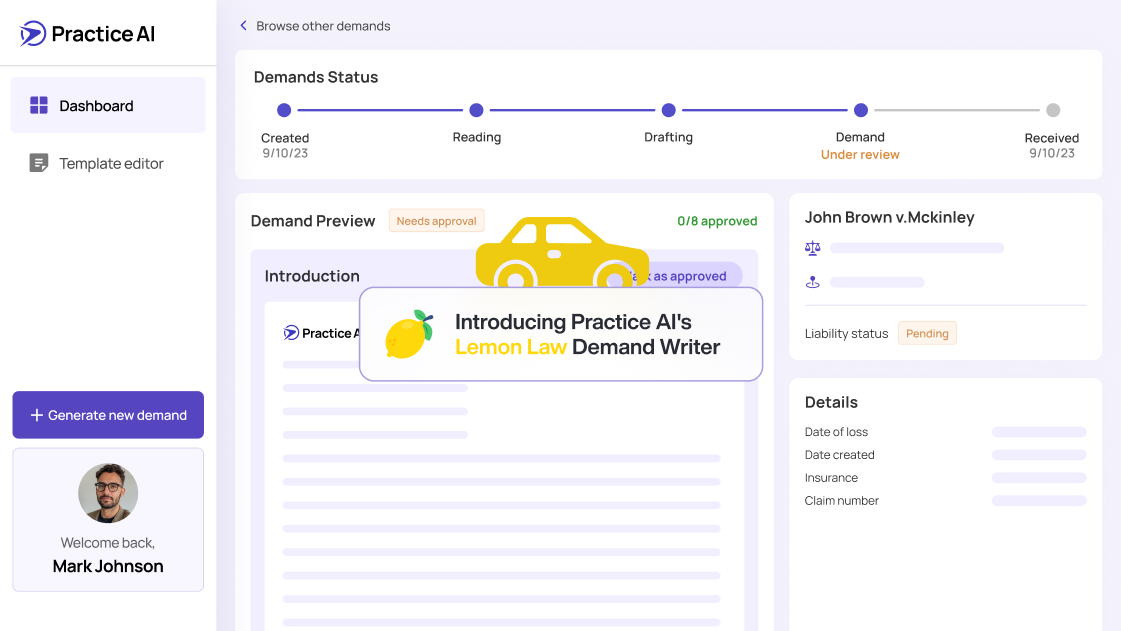Image resolution: width=1121 pixels, height=631 pixels.
Task: Open the Template editor menu item
Action: pyautogui.click(x=108, y=164)
